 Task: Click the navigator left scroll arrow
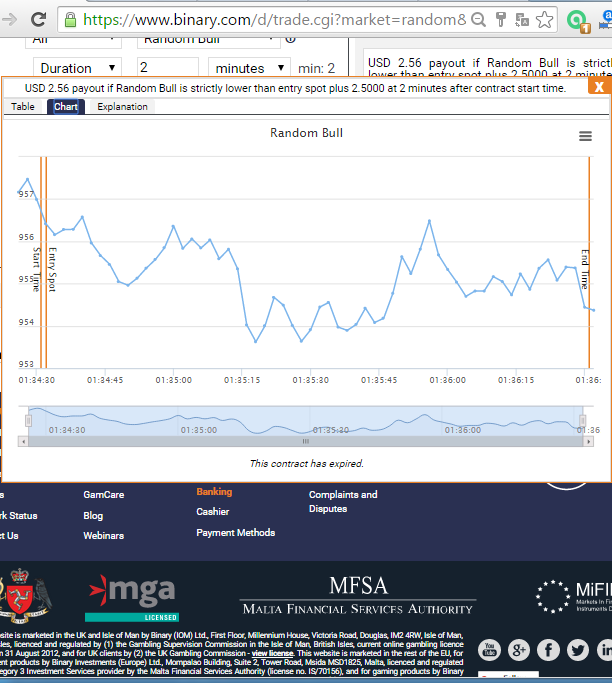23,442
